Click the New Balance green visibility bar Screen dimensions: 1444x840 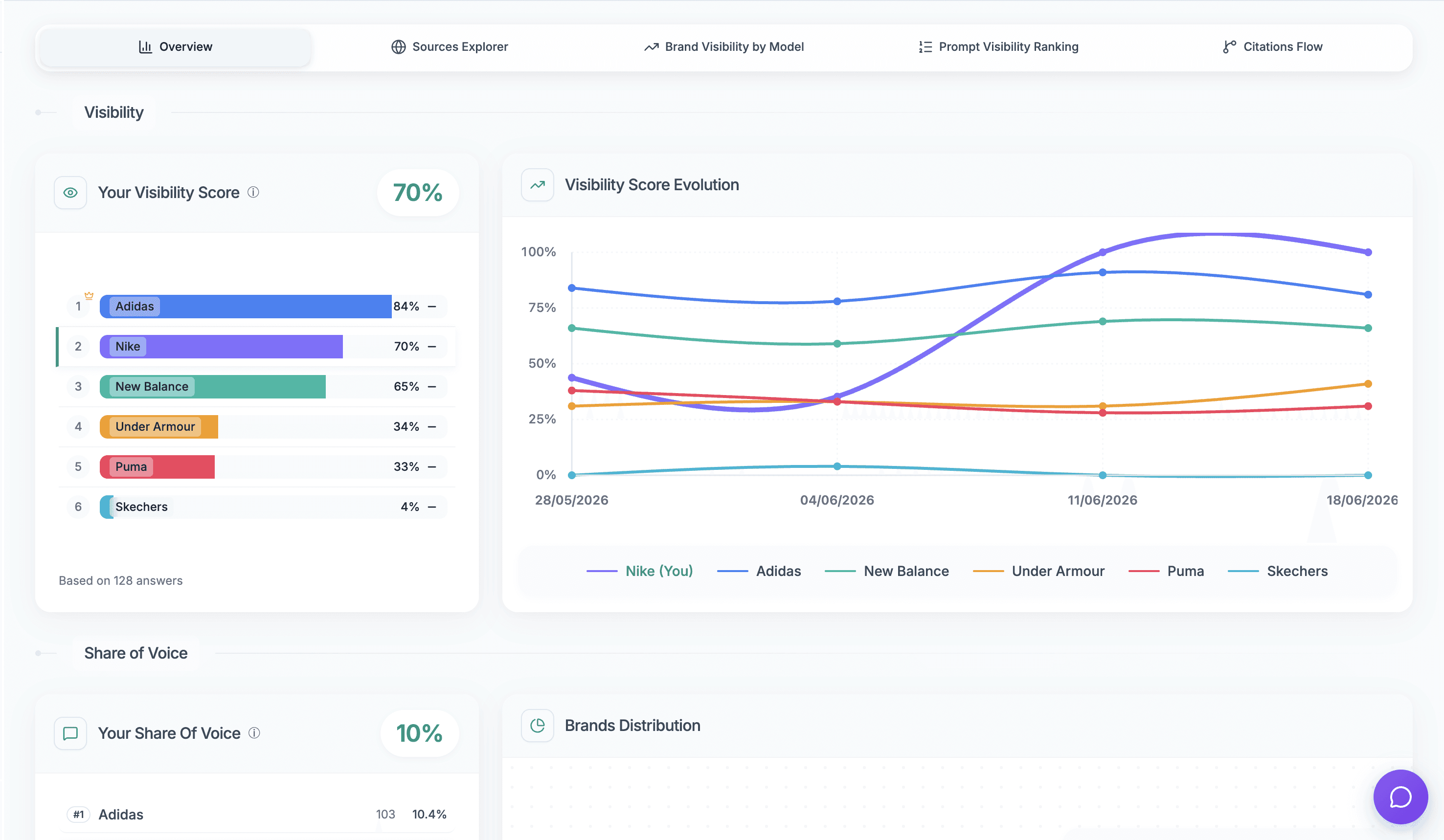pyautogui.click(x=213, y=386)
